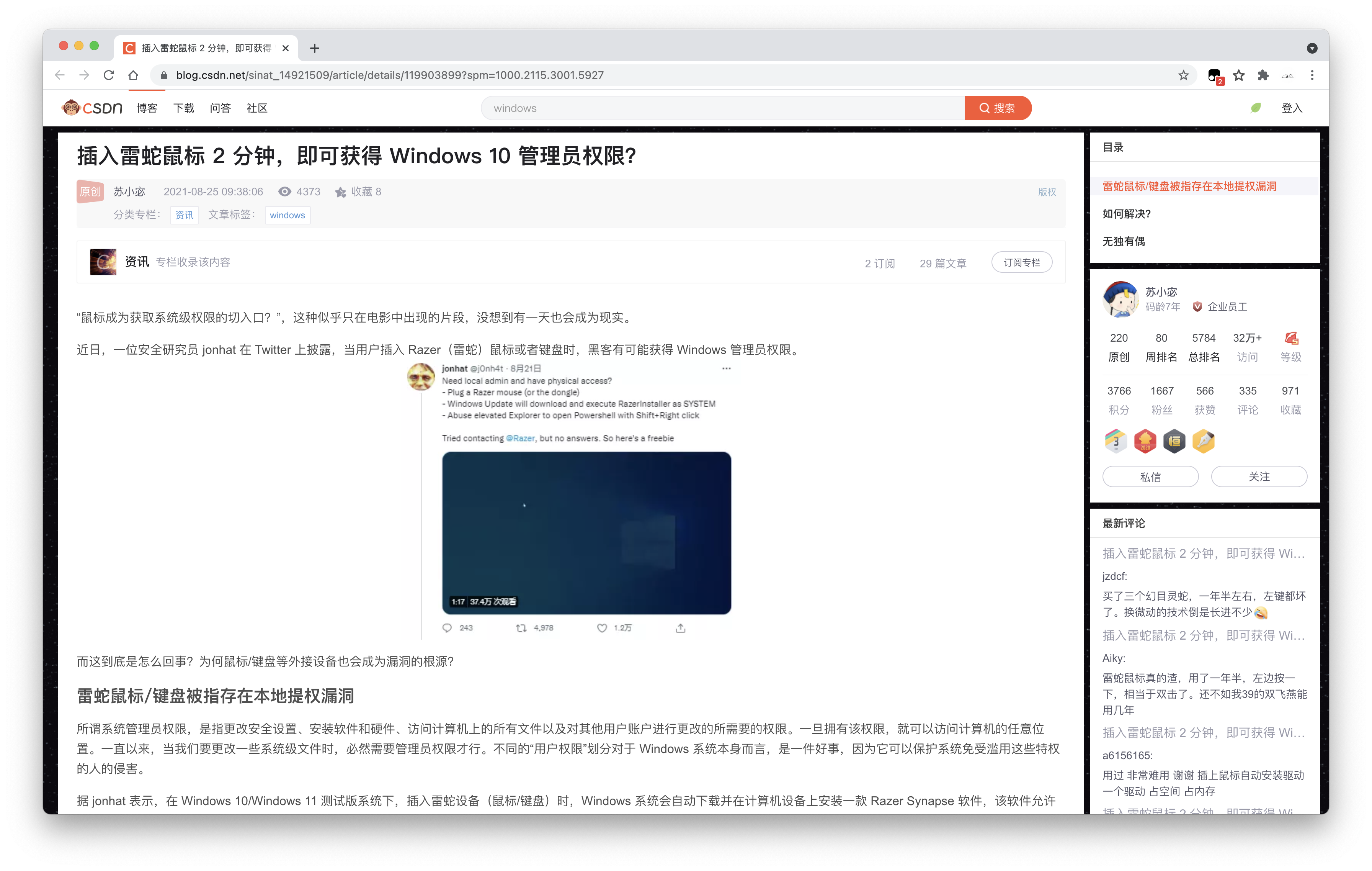The height and width of the screenshot is (871, 1372).
Task: Open the windows article tag link
Action: [x=287, y=215]
